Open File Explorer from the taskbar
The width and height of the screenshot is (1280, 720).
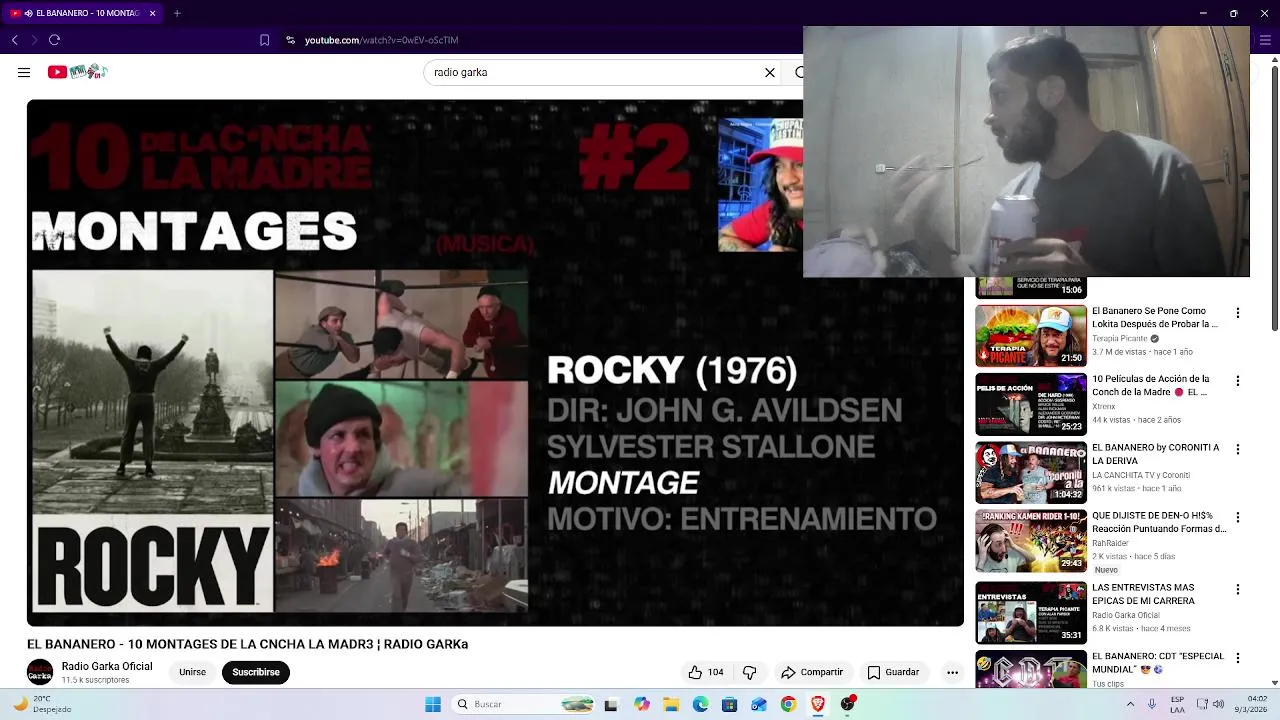pos(671,704)
